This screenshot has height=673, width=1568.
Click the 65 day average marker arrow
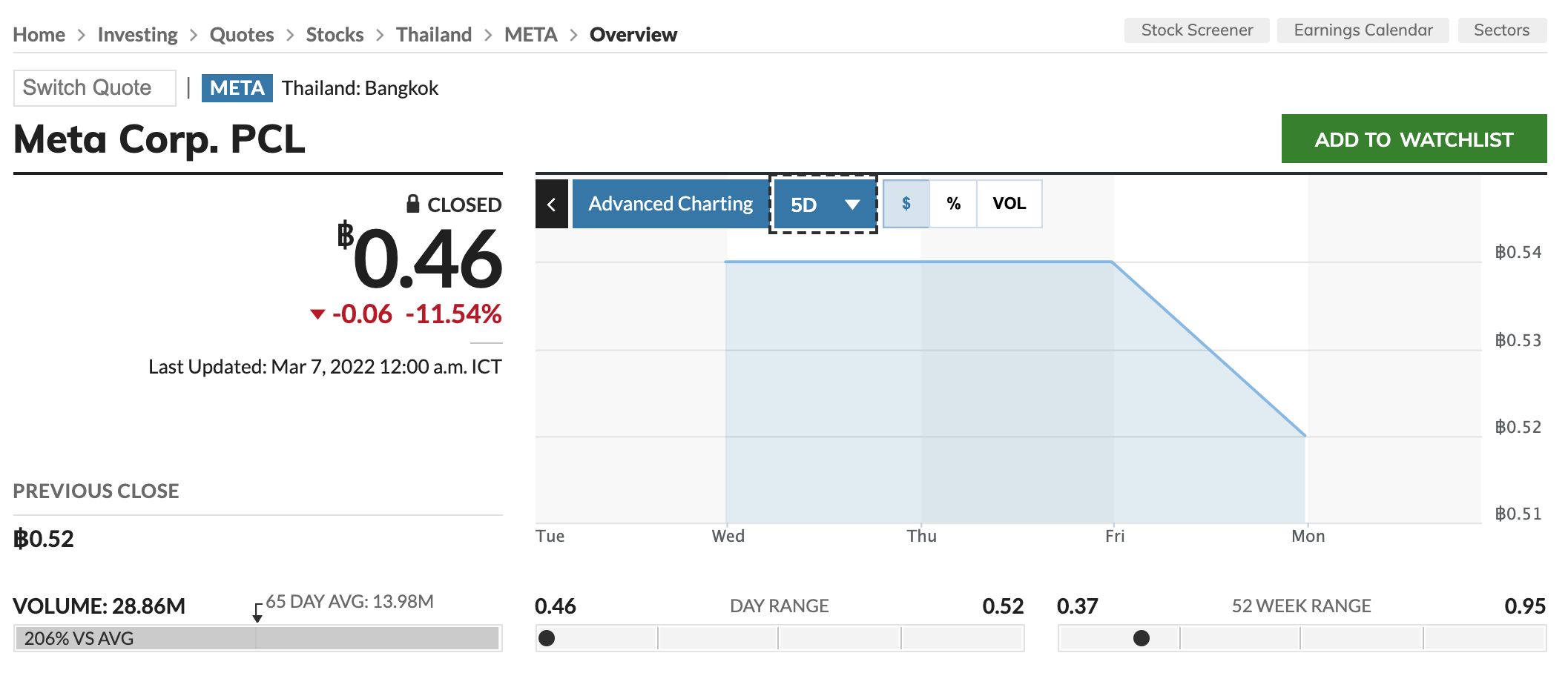pyautogui.click(x=257, y=613)
